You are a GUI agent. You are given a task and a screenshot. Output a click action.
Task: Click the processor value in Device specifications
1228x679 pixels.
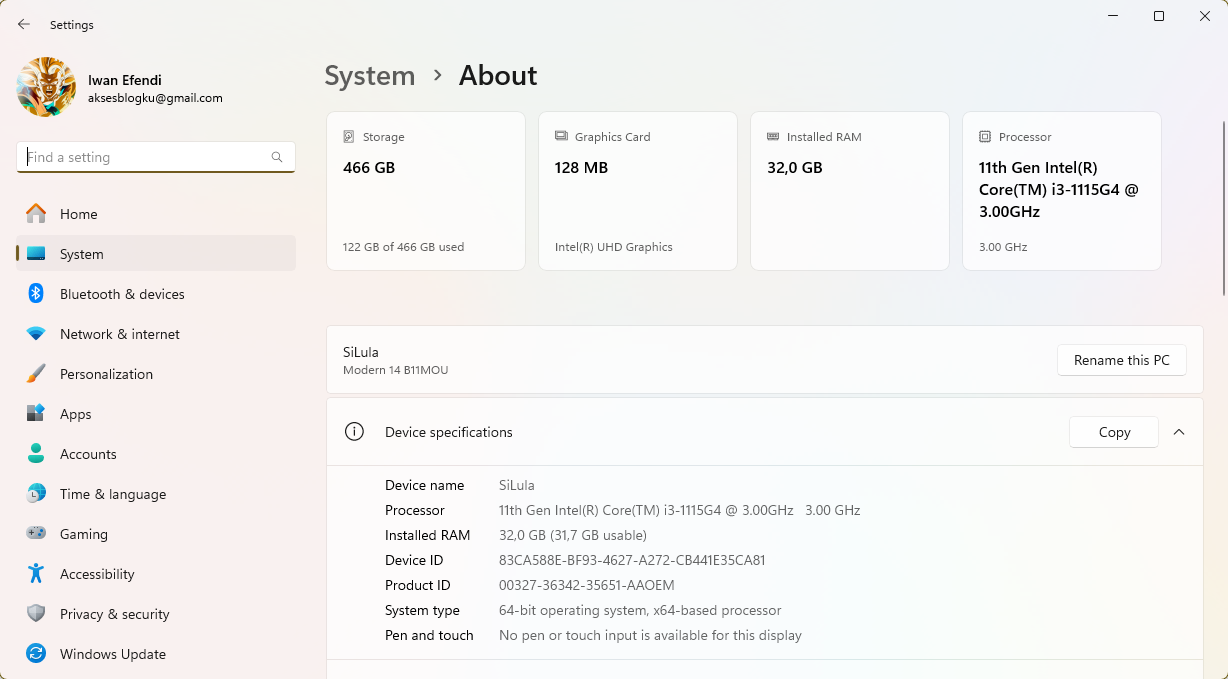point(680,510)
